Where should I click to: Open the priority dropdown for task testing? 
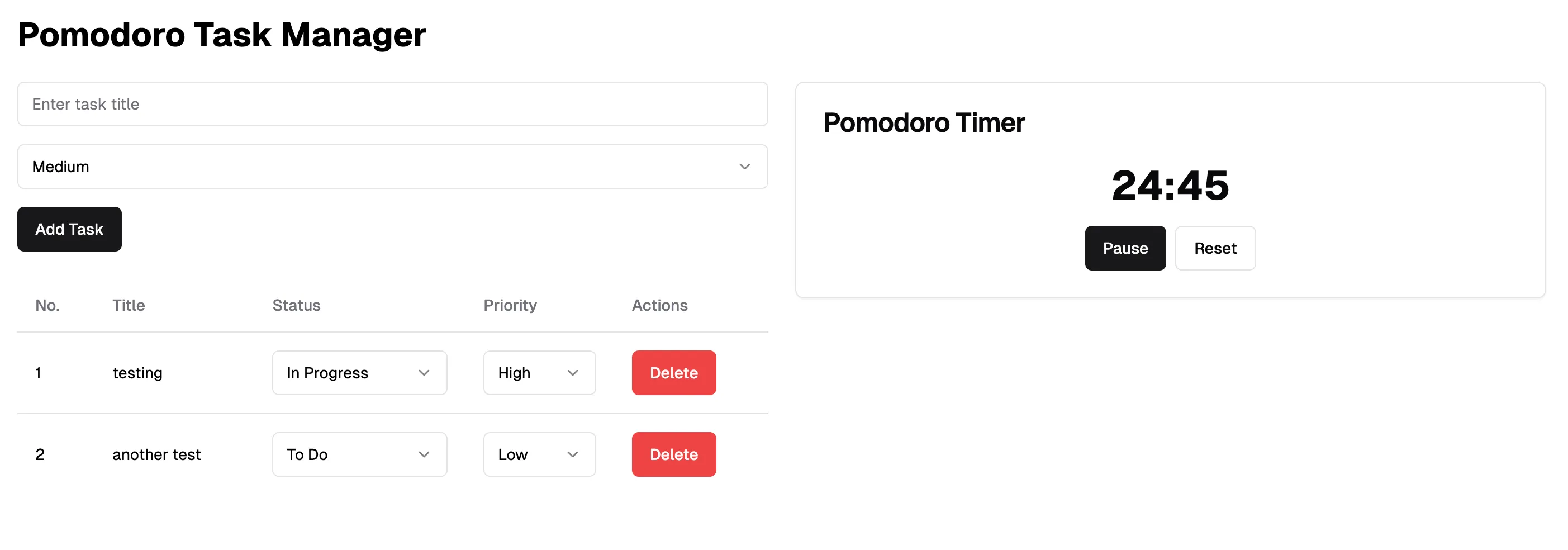click(x=539, y=372)
